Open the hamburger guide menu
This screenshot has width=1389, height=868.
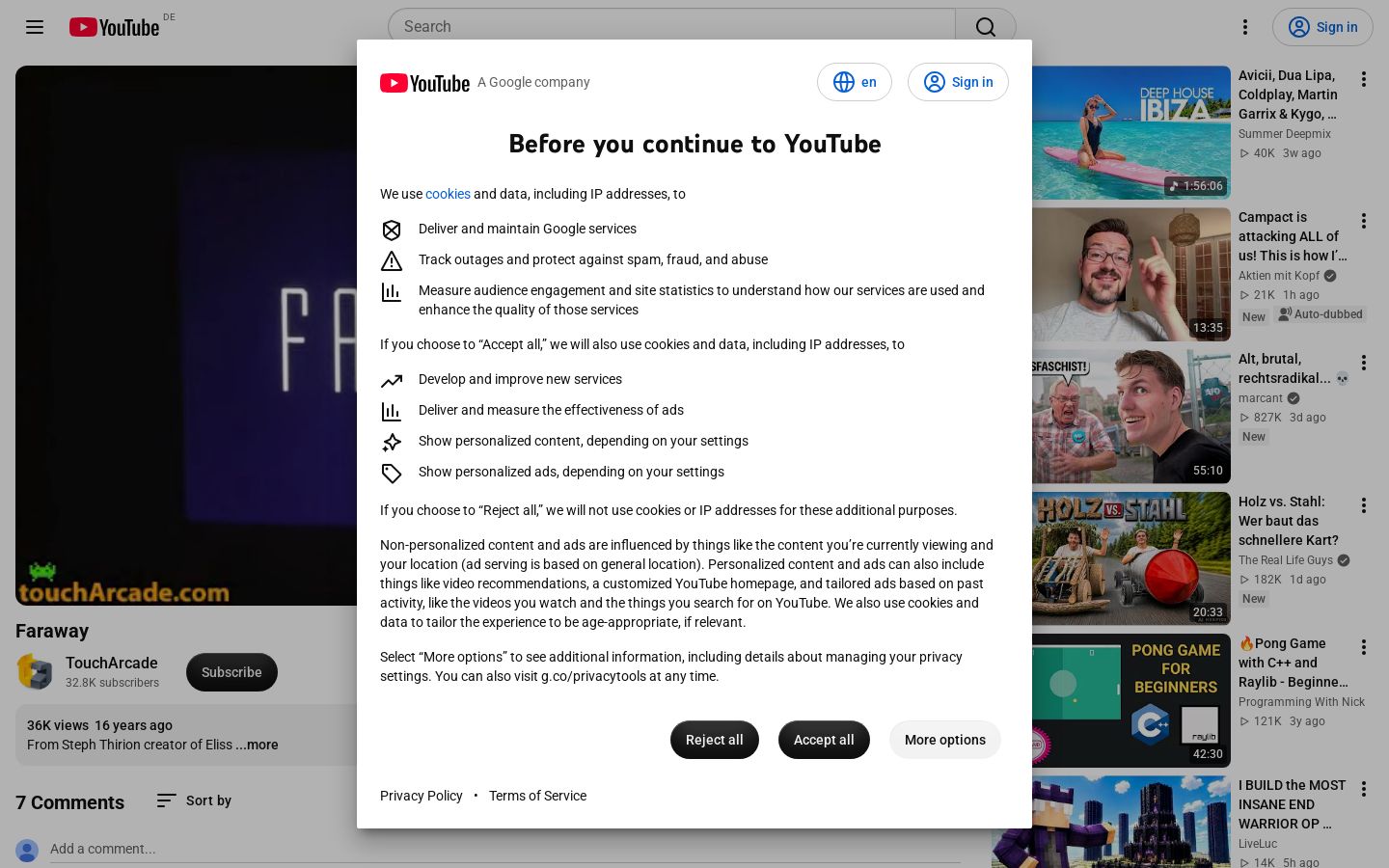pos(35,27)
